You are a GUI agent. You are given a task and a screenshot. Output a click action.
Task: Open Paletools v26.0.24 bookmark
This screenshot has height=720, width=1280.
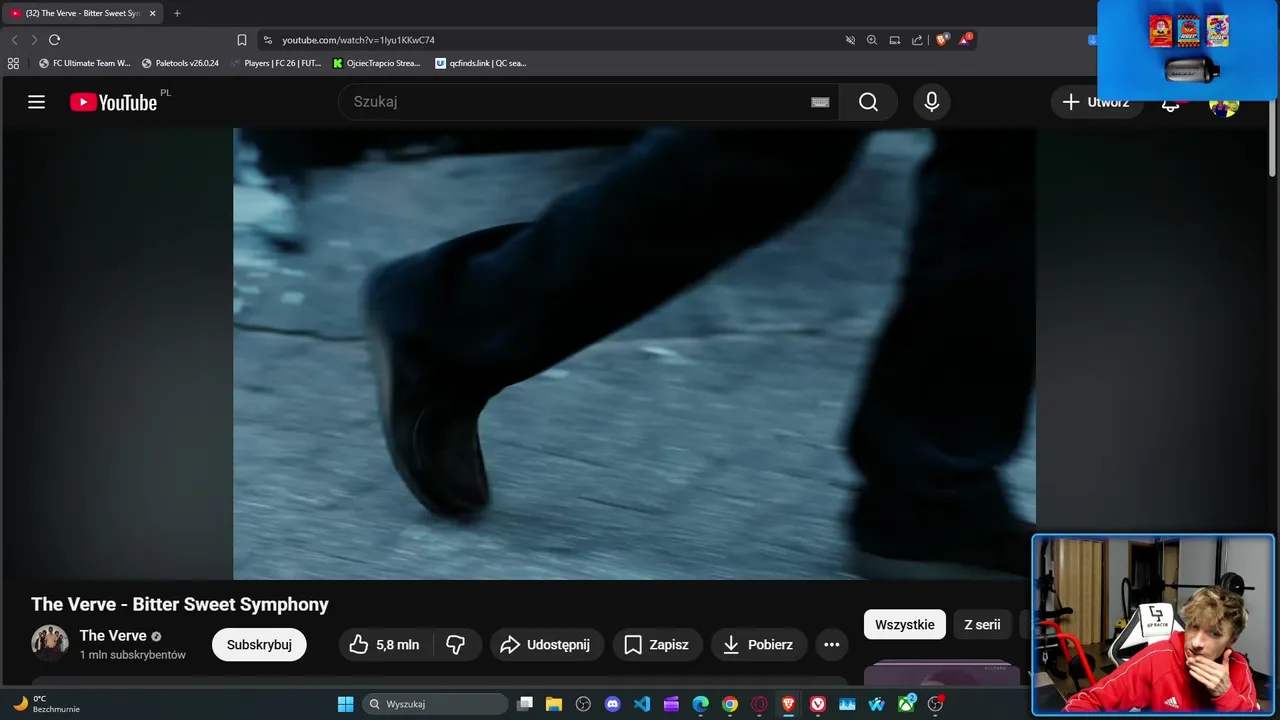(x=181, y=63)
